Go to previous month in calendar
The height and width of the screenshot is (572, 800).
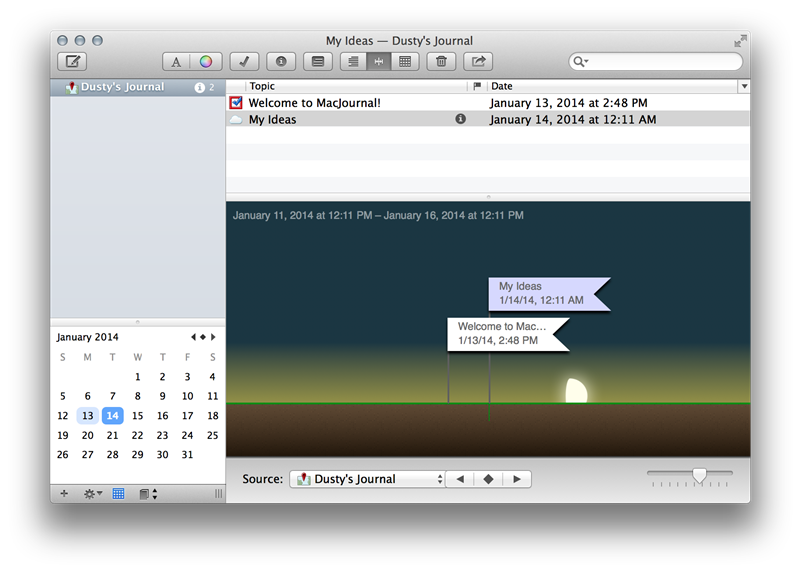tap(193, 337)
